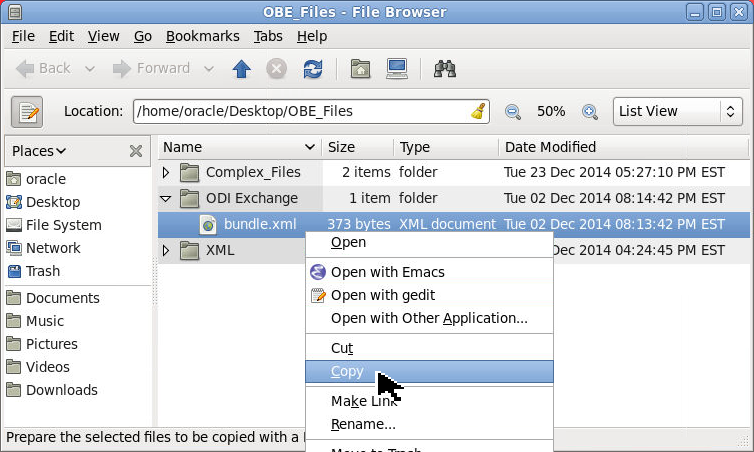This screenshot has width=754, height=452.
Task: Click the 50% zoom level label
Action: pyautogui.click(x=551, y=112)
